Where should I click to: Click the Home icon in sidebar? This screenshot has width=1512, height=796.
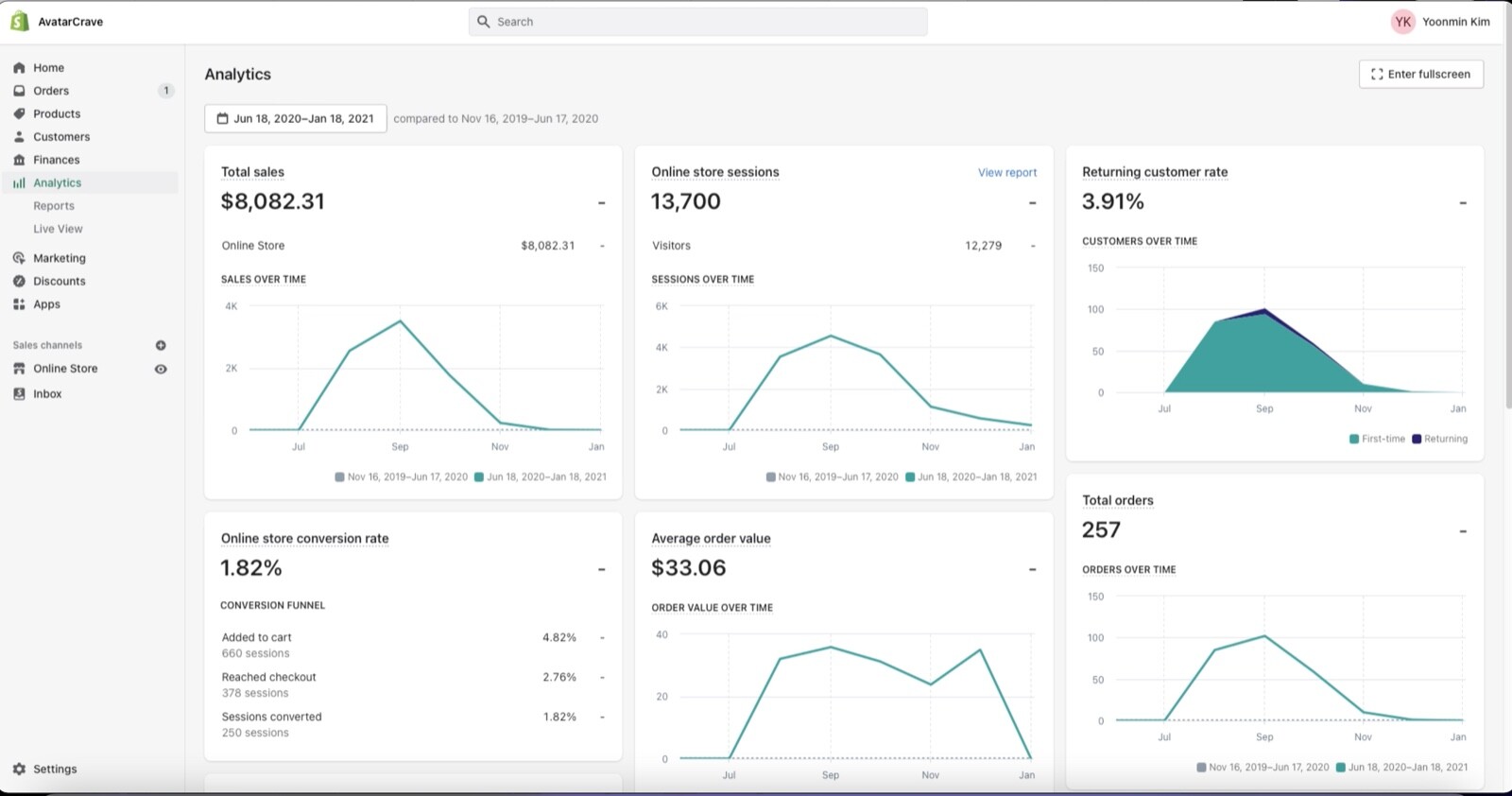[19, 68]
